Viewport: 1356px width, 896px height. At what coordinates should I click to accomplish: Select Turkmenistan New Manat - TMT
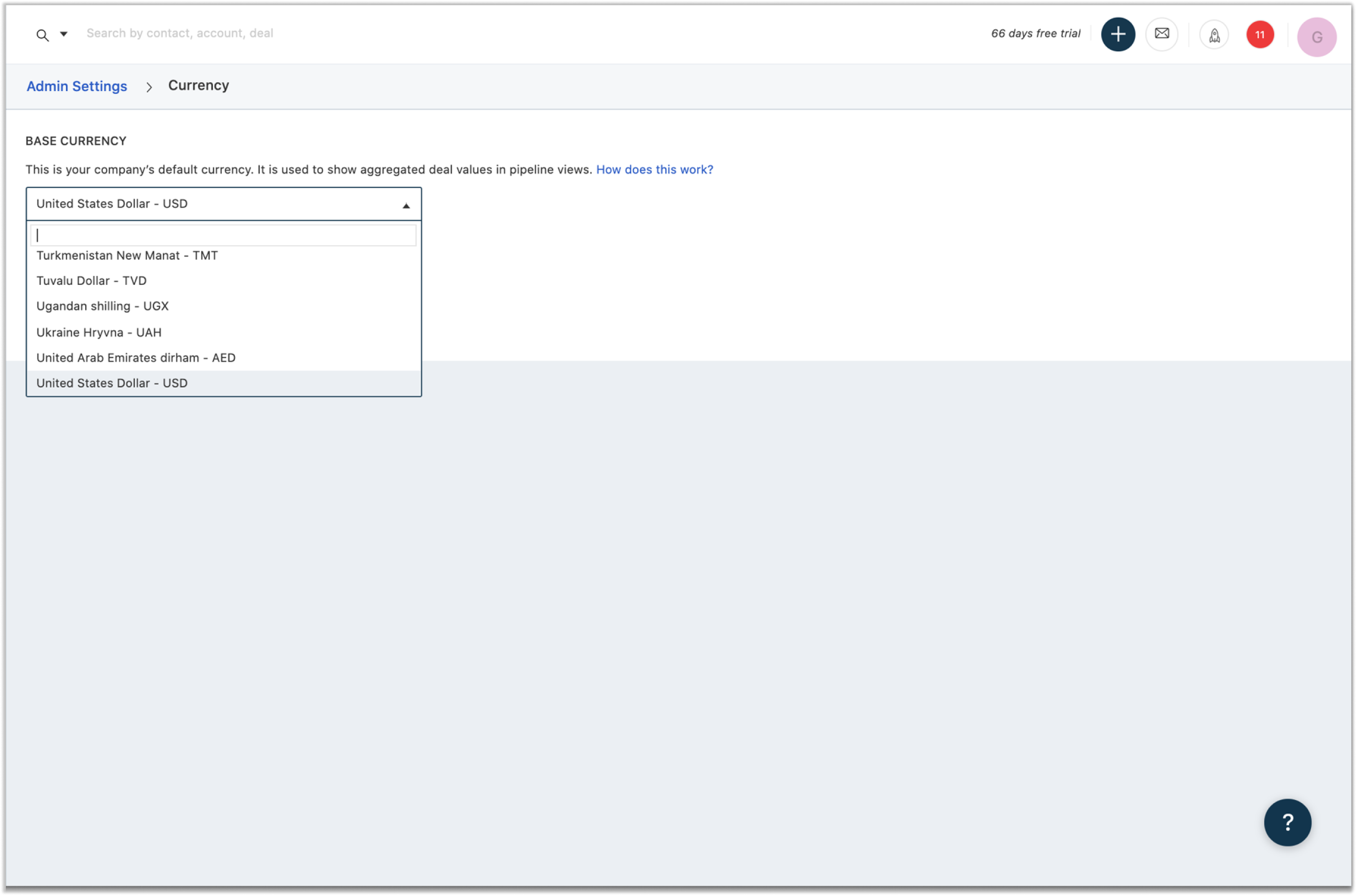(127, 255)
